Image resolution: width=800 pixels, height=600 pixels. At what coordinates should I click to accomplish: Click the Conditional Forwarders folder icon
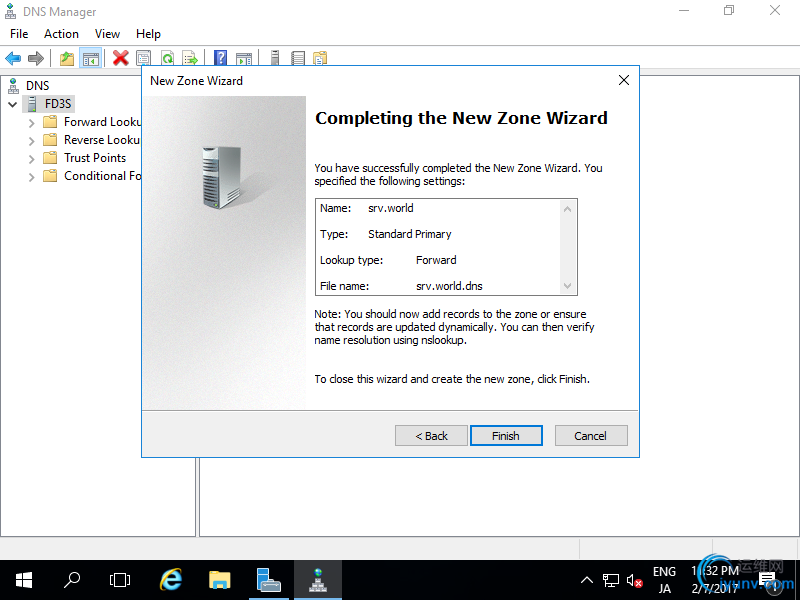[x=50, y=176]
